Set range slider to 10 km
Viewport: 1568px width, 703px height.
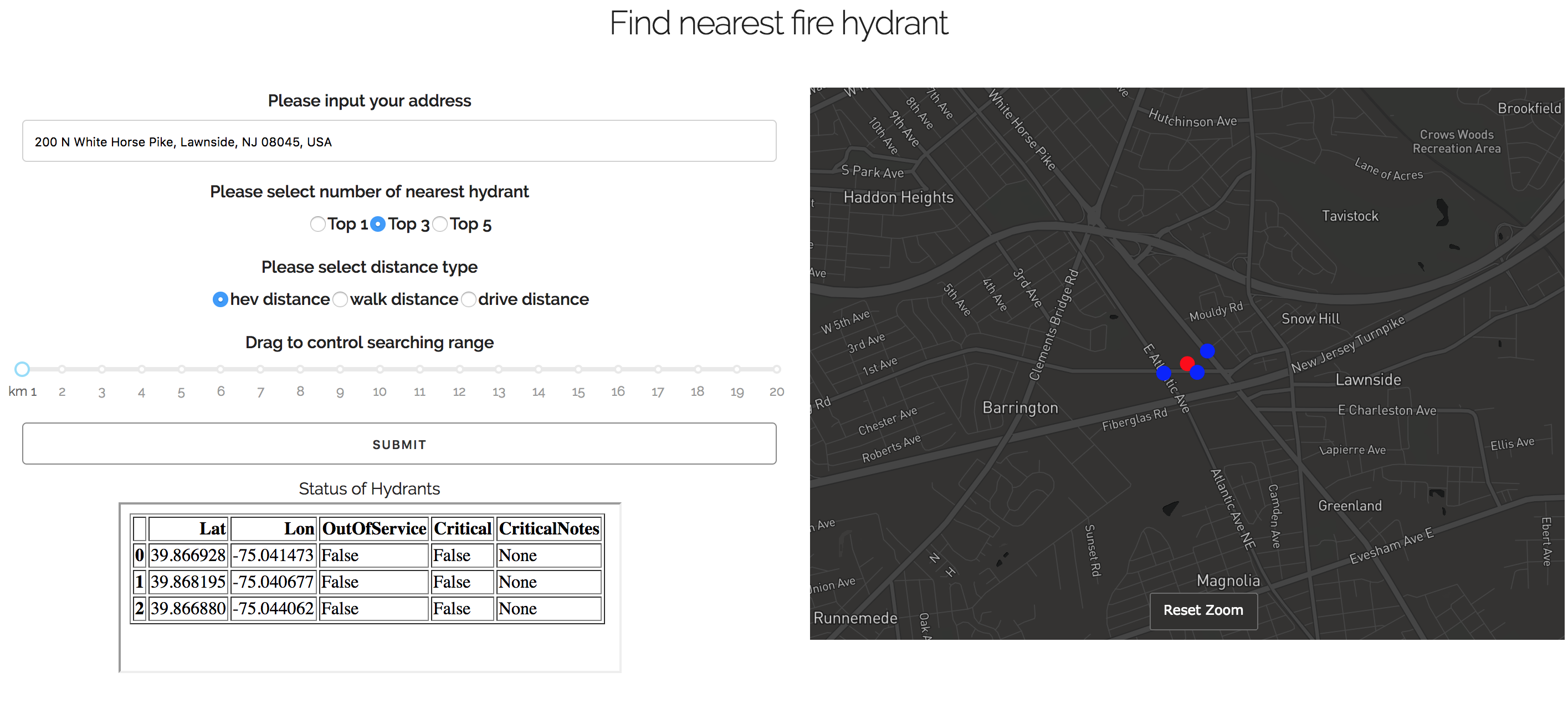[380, 369]
